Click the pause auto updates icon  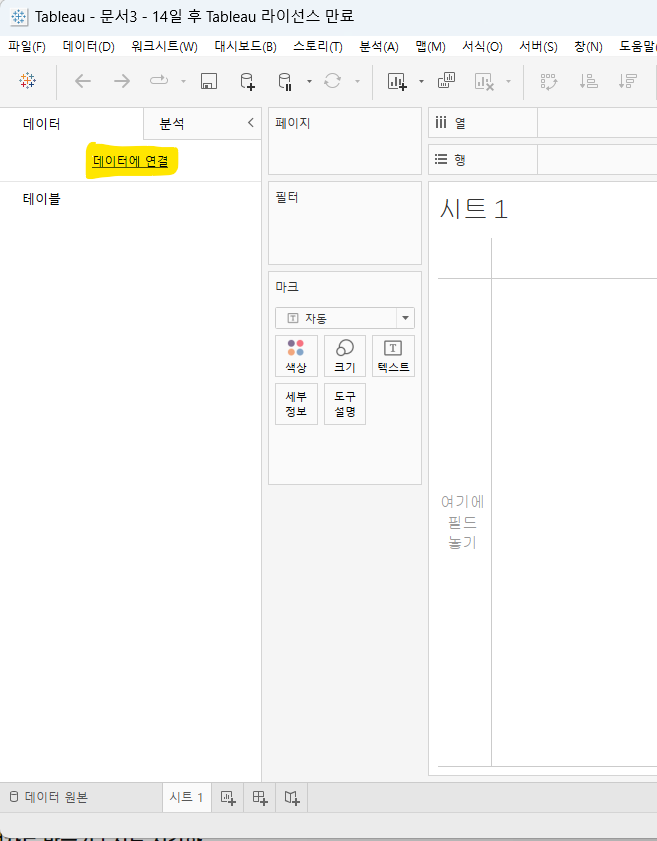[x=285, y=82]
